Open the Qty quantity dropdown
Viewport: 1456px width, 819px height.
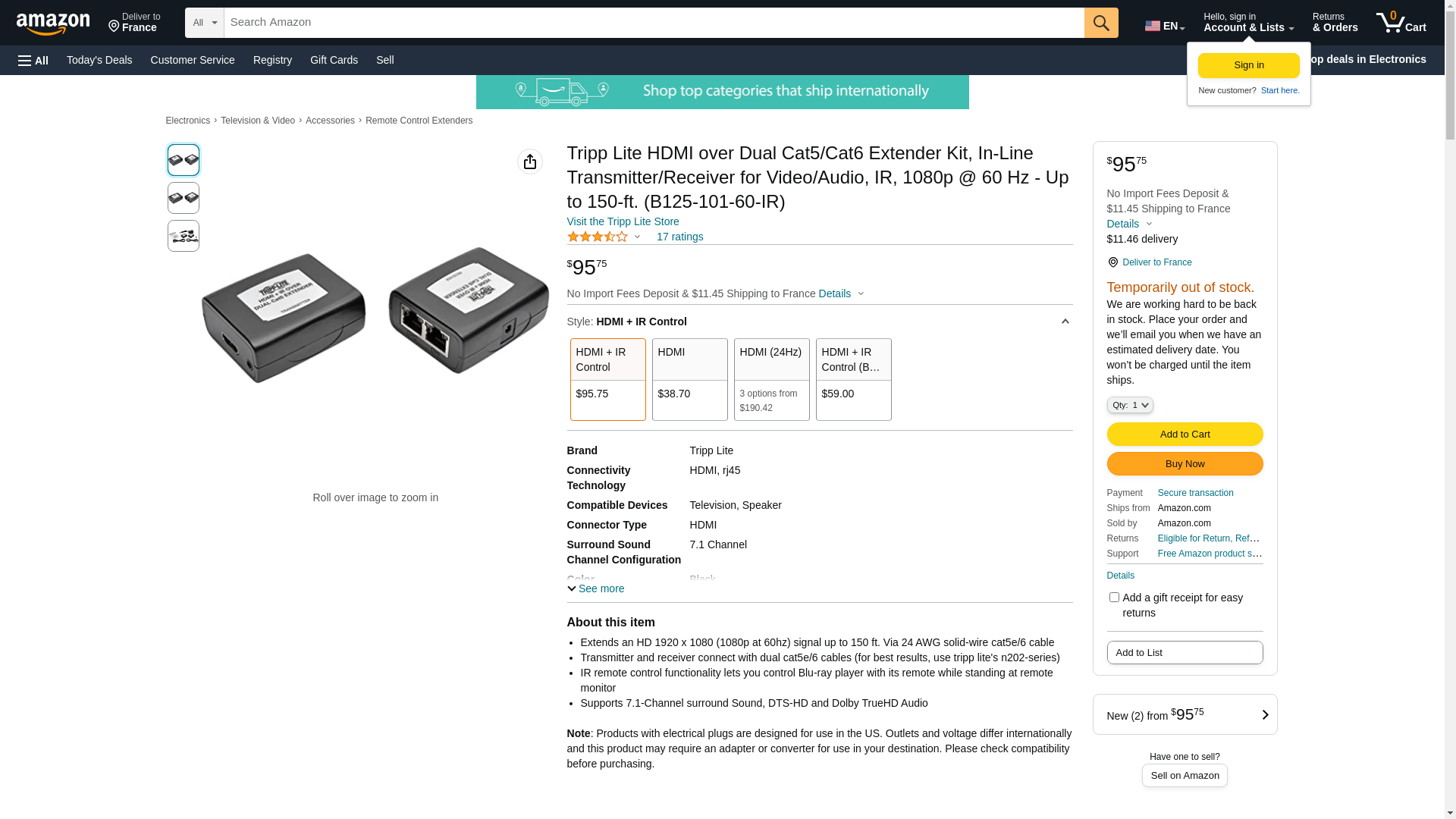pyautogui.click(x=1130, y=405)
